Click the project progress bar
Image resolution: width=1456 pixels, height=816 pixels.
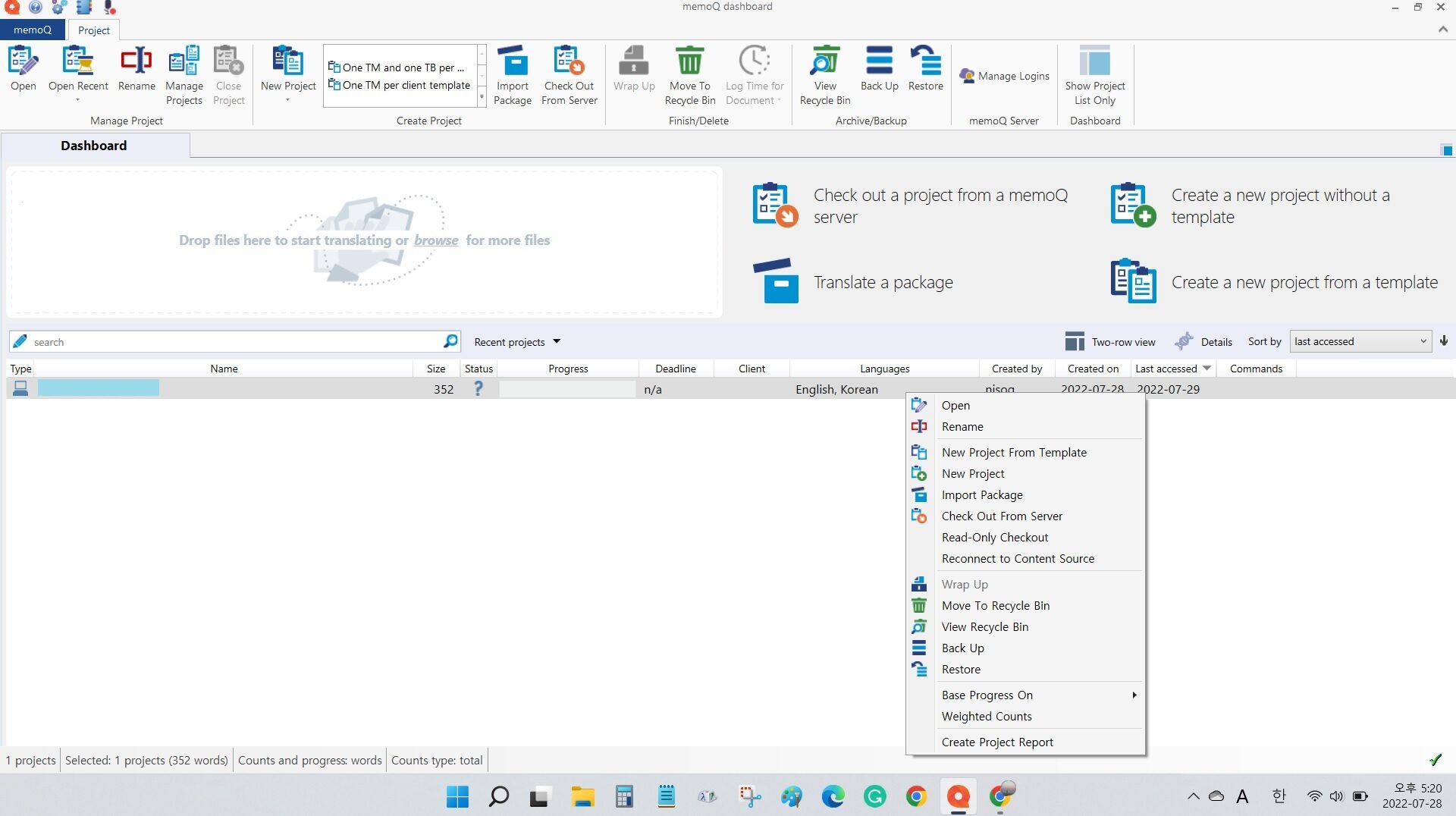566,390
